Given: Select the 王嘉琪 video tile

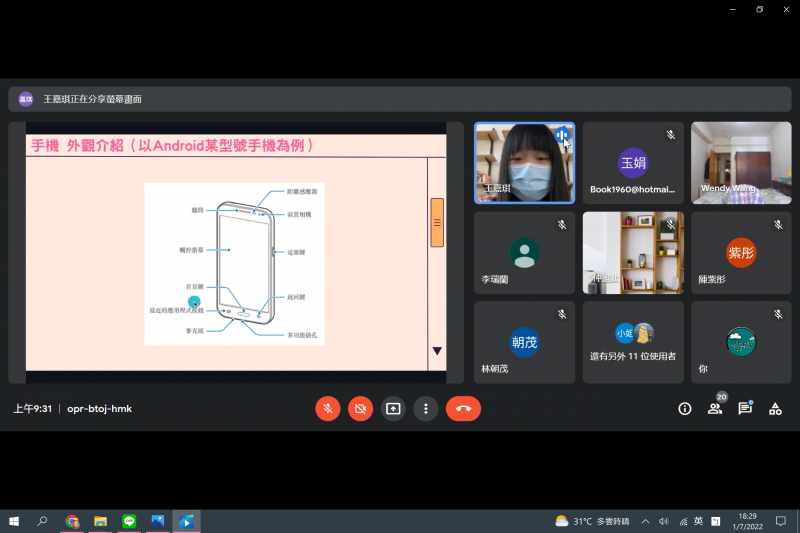Looking at the screenshot, I should (x=524, y=163).
